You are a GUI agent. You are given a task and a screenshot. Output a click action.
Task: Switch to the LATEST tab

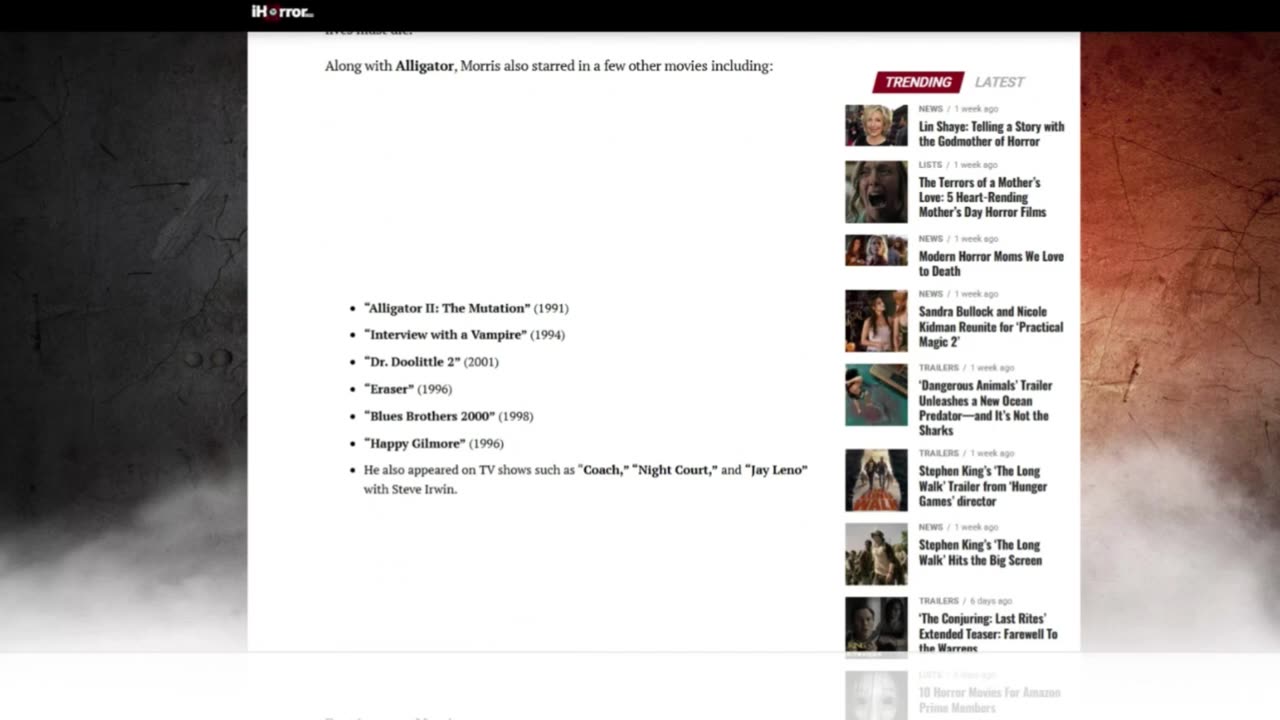coord(999,82)
